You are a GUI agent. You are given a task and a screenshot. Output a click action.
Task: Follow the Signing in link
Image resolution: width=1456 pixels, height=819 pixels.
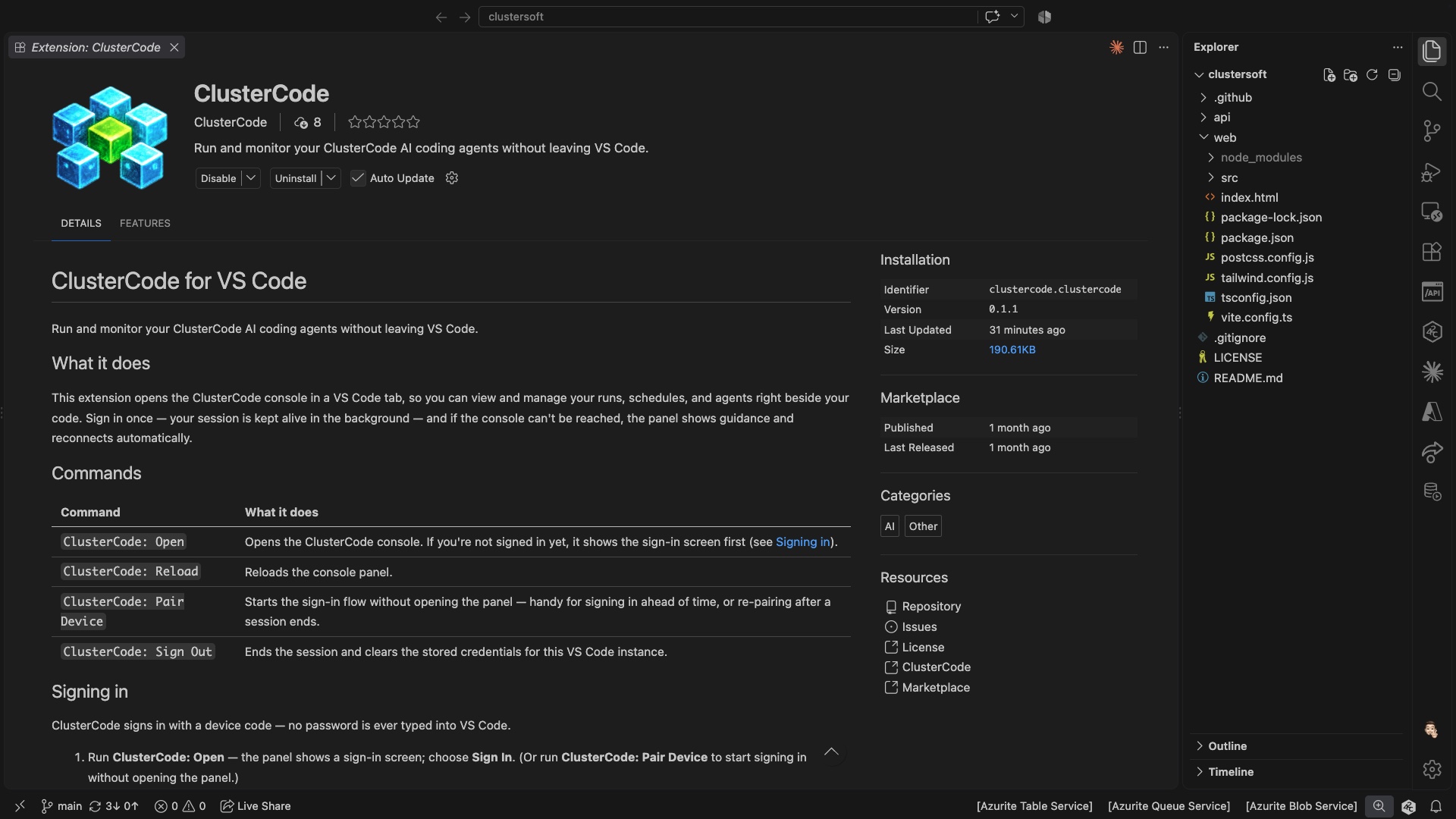pyautogui.click(x=803, y=541)
